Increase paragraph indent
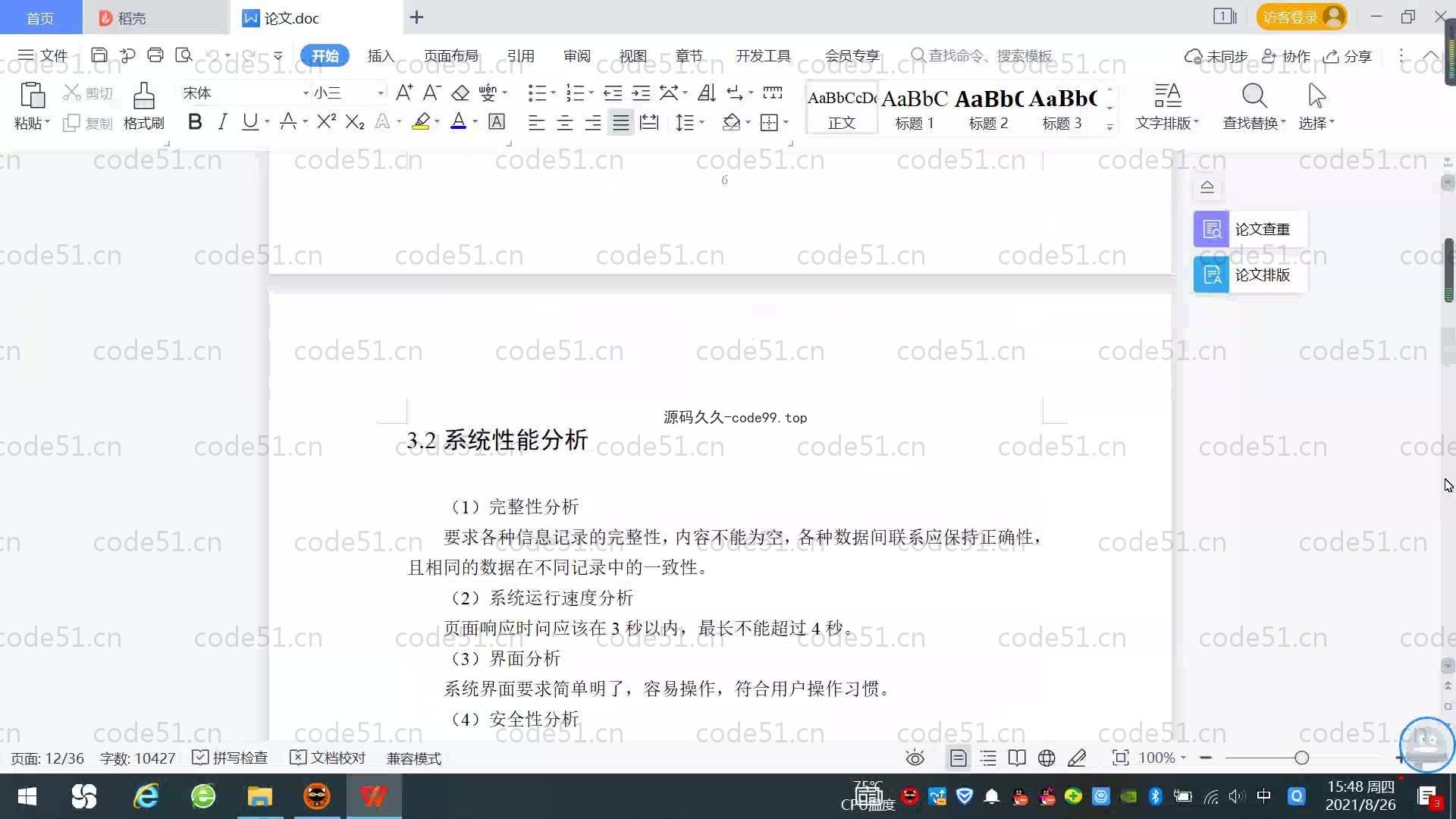1456x819 pixels. click(641, 93)
